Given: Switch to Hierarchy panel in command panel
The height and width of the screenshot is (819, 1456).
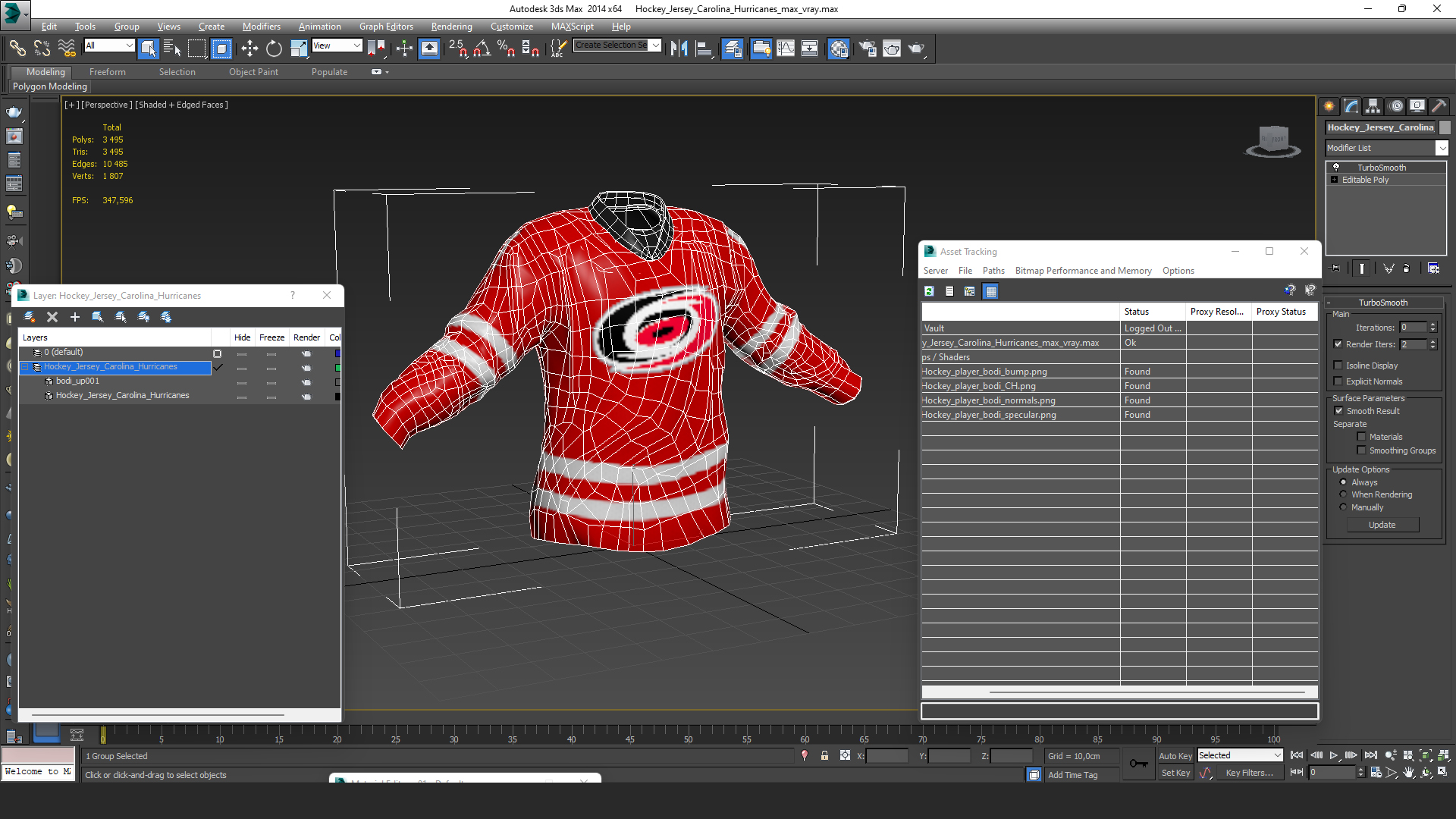Looking at the screenshot, I should point(1373,106).
